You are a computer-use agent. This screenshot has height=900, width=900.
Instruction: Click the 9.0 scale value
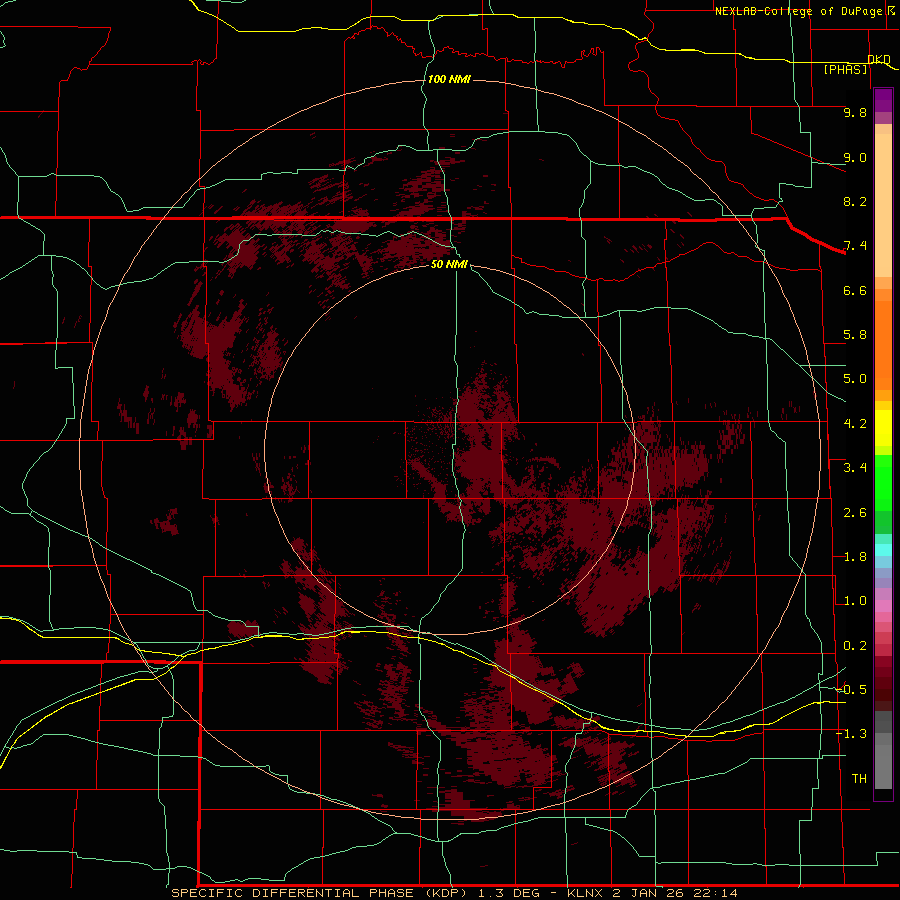coord(855,157)
